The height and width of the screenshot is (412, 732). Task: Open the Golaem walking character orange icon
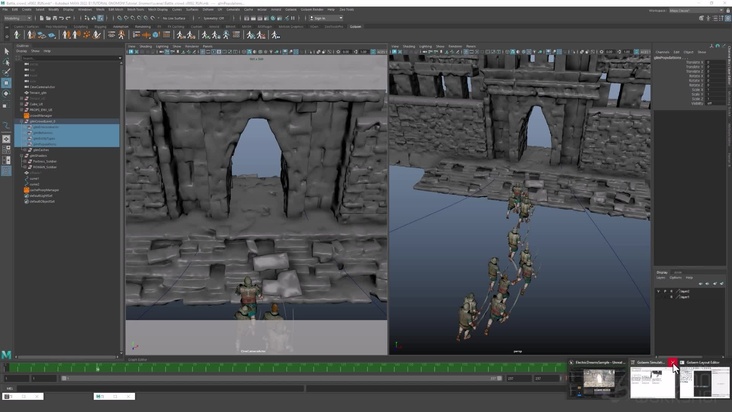pos(121,35)
